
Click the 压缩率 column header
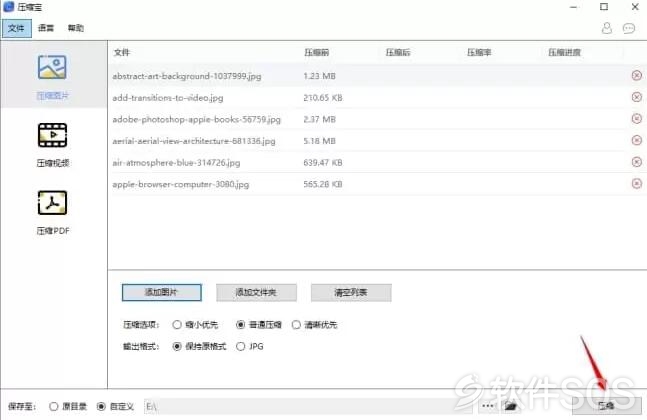[x=479, y=52]
